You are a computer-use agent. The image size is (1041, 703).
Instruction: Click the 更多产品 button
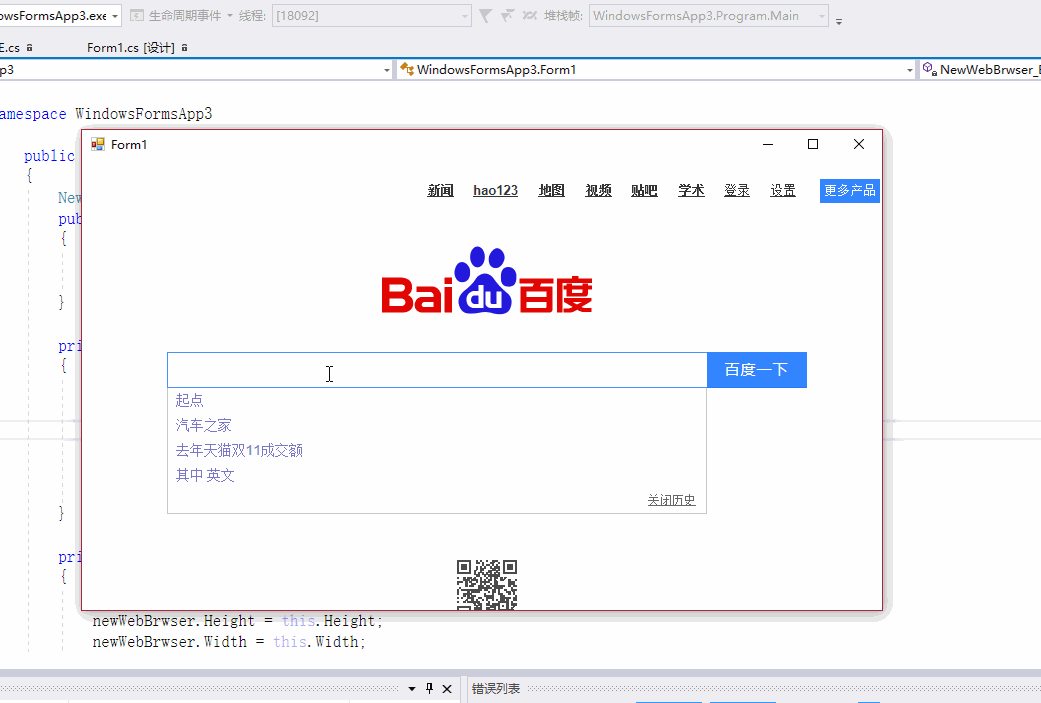pos(850,191)
